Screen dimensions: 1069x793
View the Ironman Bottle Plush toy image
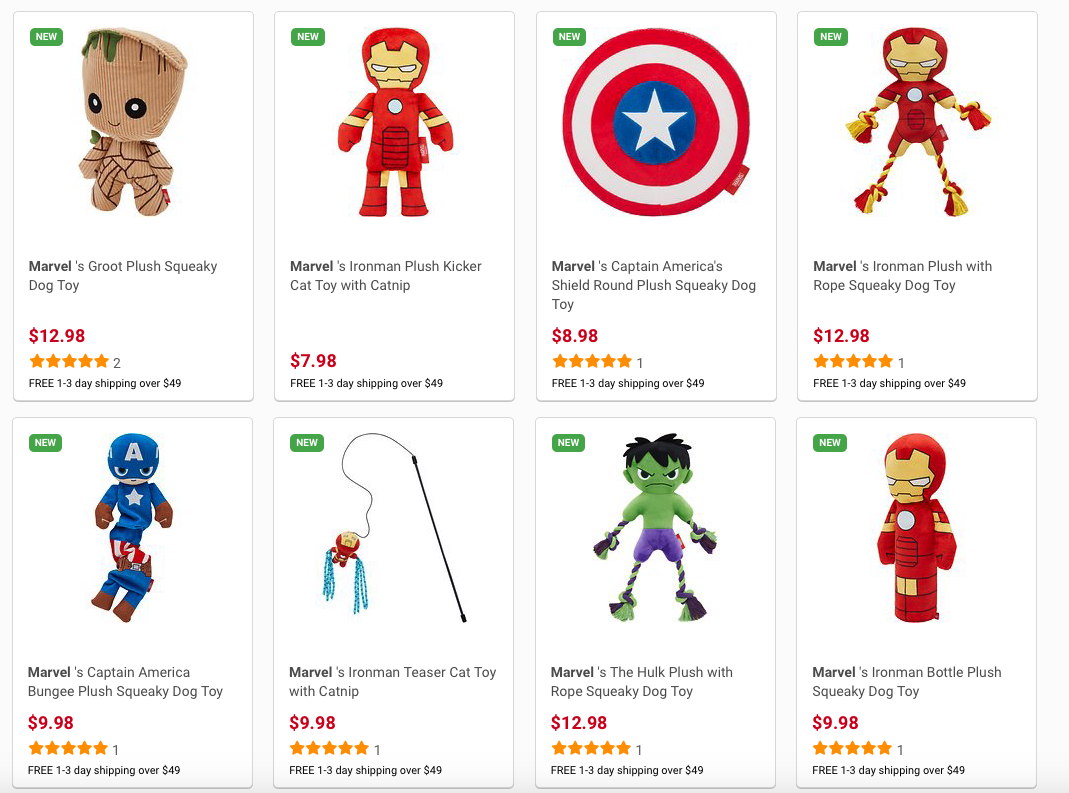(916, 528)
